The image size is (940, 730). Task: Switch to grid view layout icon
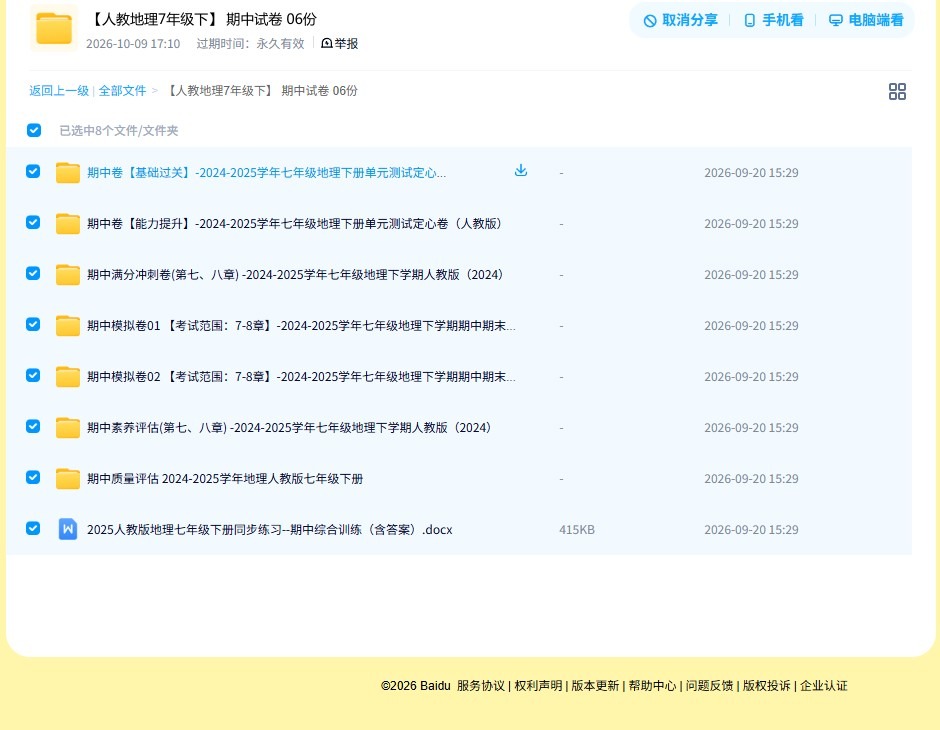pyautogui.click(x=897, y=92)
